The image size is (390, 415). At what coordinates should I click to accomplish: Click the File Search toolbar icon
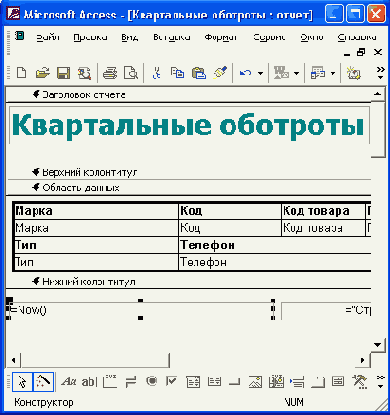pos(84,72)
